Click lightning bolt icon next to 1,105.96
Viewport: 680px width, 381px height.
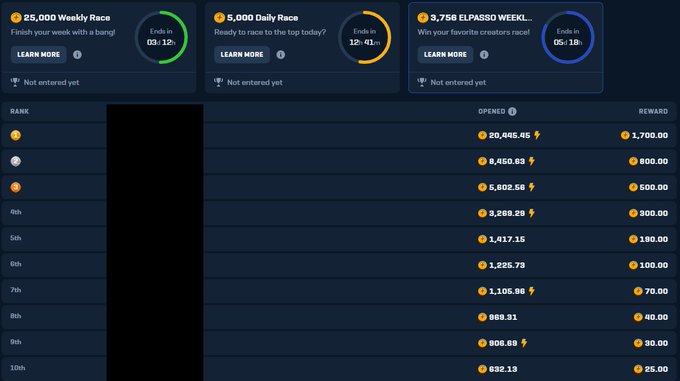[532, 291]
